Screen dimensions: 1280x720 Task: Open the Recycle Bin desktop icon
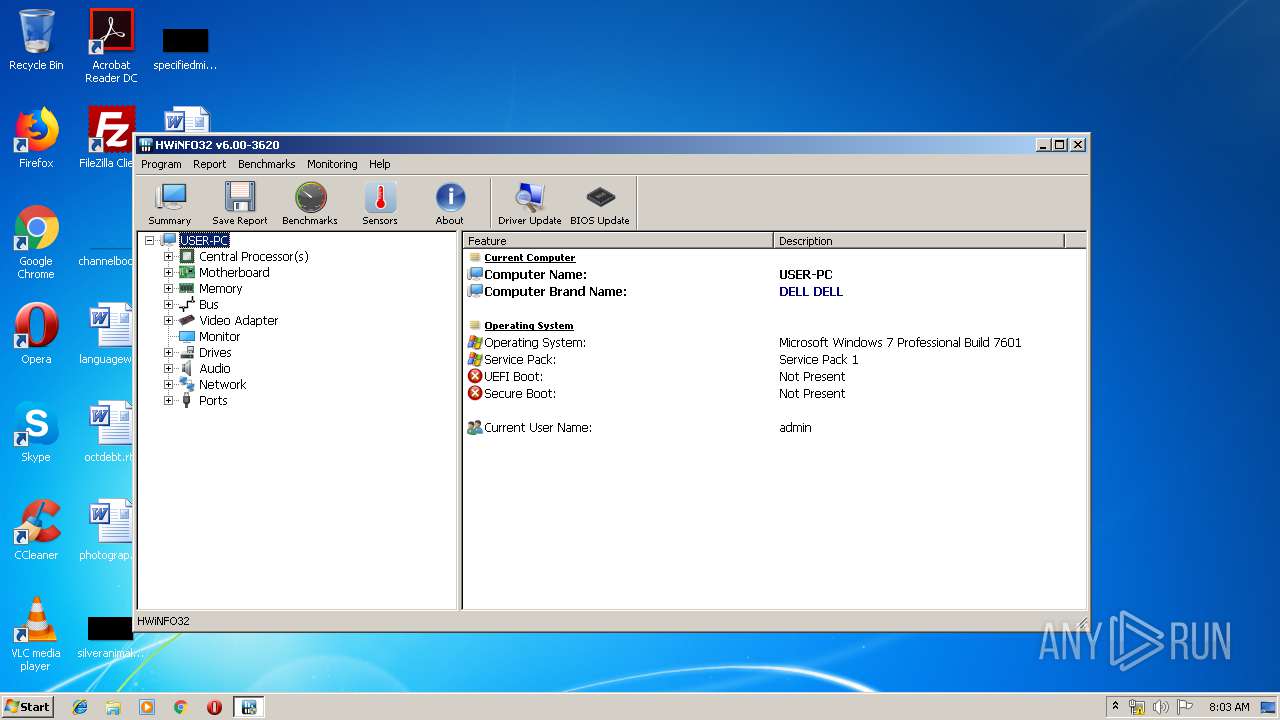click(36, 40)
